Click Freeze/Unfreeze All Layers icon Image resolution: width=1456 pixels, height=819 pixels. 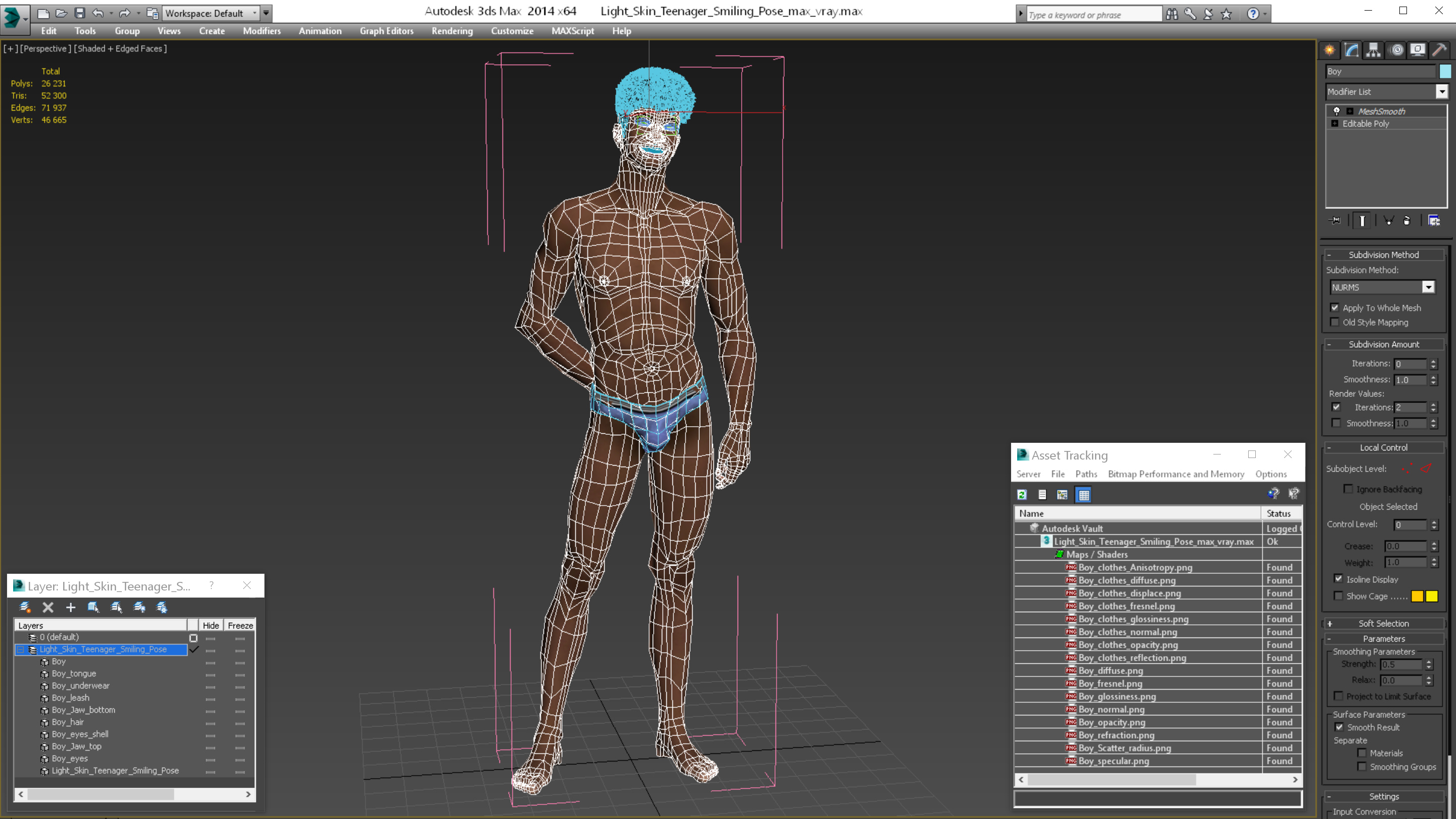162,607
